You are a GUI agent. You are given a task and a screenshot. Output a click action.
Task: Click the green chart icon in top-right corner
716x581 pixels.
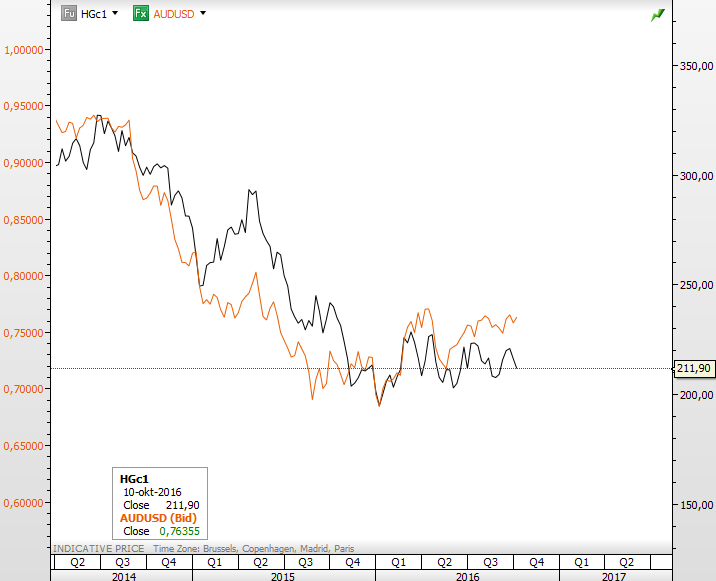tap(656, 14)
